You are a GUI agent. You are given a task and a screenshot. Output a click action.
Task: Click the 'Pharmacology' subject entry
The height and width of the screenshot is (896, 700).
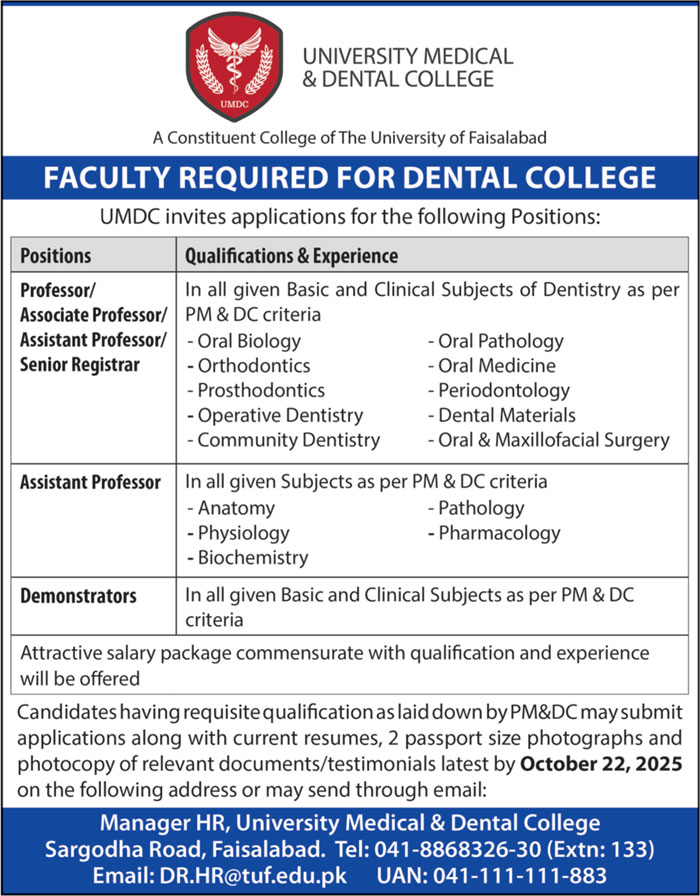coord(498,533)
